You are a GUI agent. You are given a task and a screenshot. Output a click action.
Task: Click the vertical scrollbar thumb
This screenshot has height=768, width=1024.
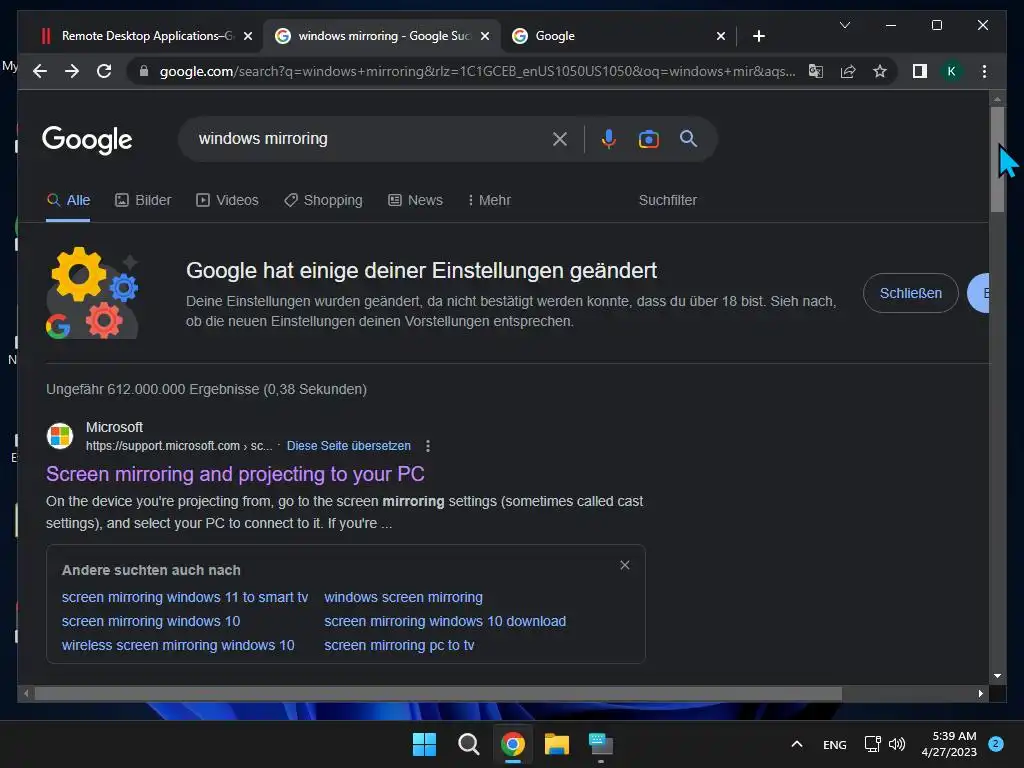click(x=997, y=159)
